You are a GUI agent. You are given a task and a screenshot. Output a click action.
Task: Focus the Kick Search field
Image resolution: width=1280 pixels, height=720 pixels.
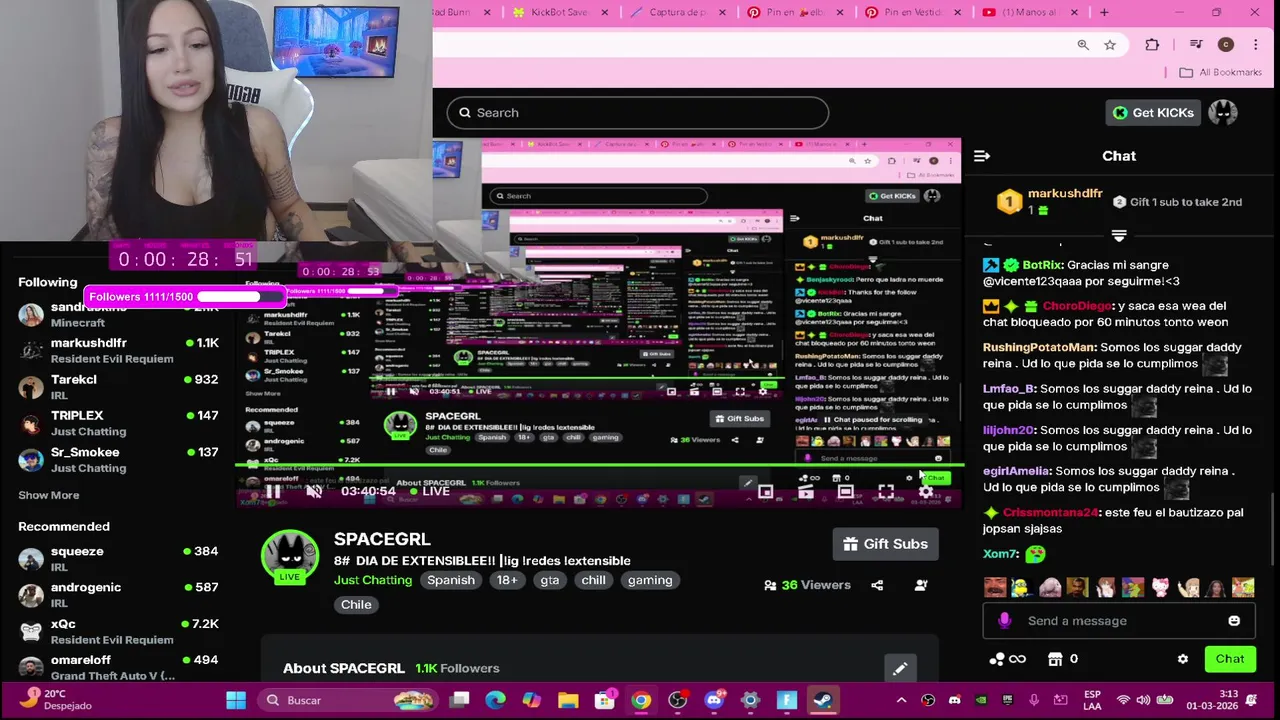coord(638,113)
